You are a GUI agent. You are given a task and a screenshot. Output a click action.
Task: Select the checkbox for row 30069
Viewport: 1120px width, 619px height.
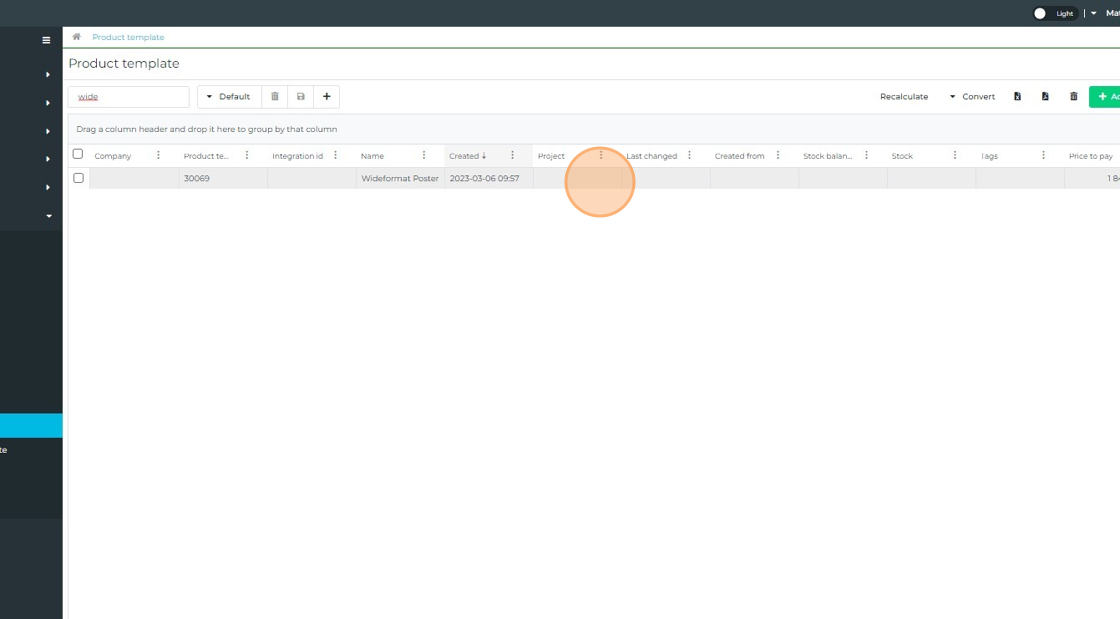point(78,178)
